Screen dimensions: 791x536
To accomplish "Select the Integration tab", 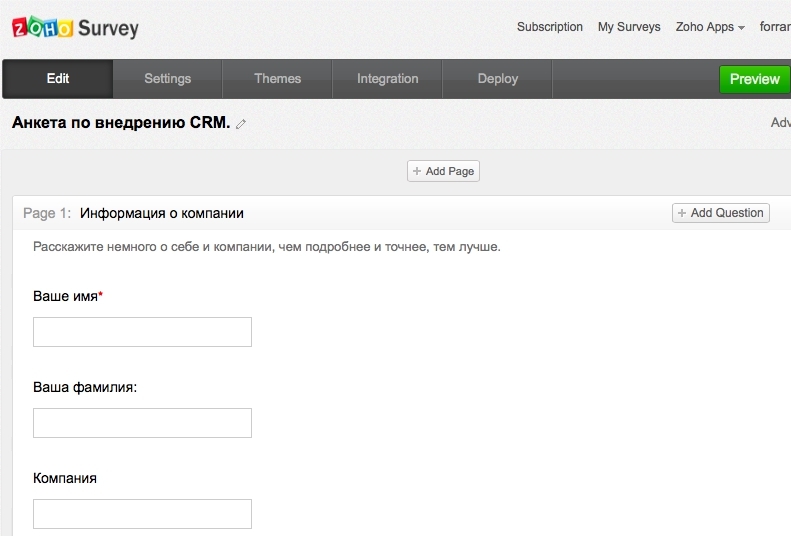I will 387,79.
